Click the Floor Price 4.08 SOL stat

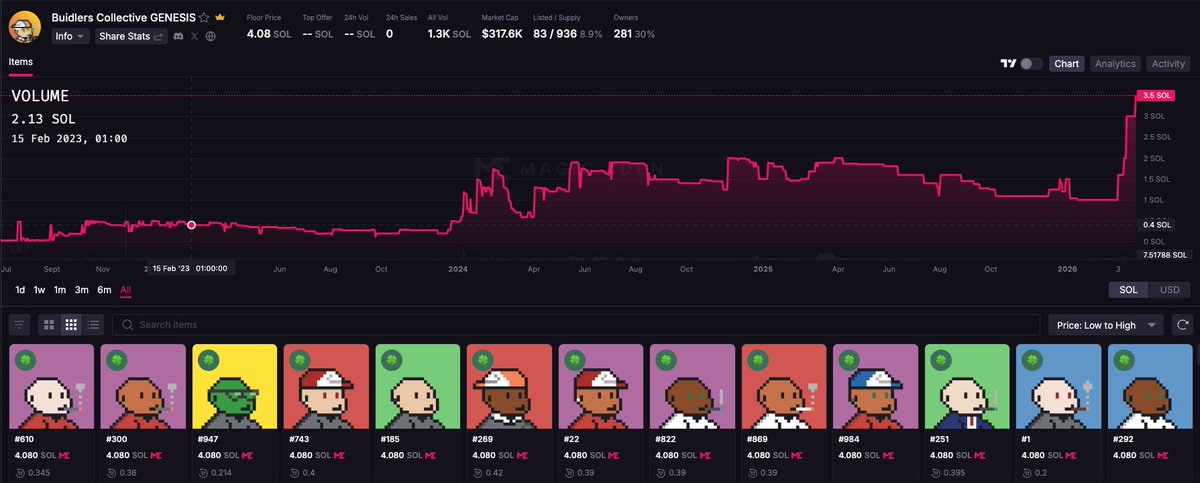[x=269, y=27]
